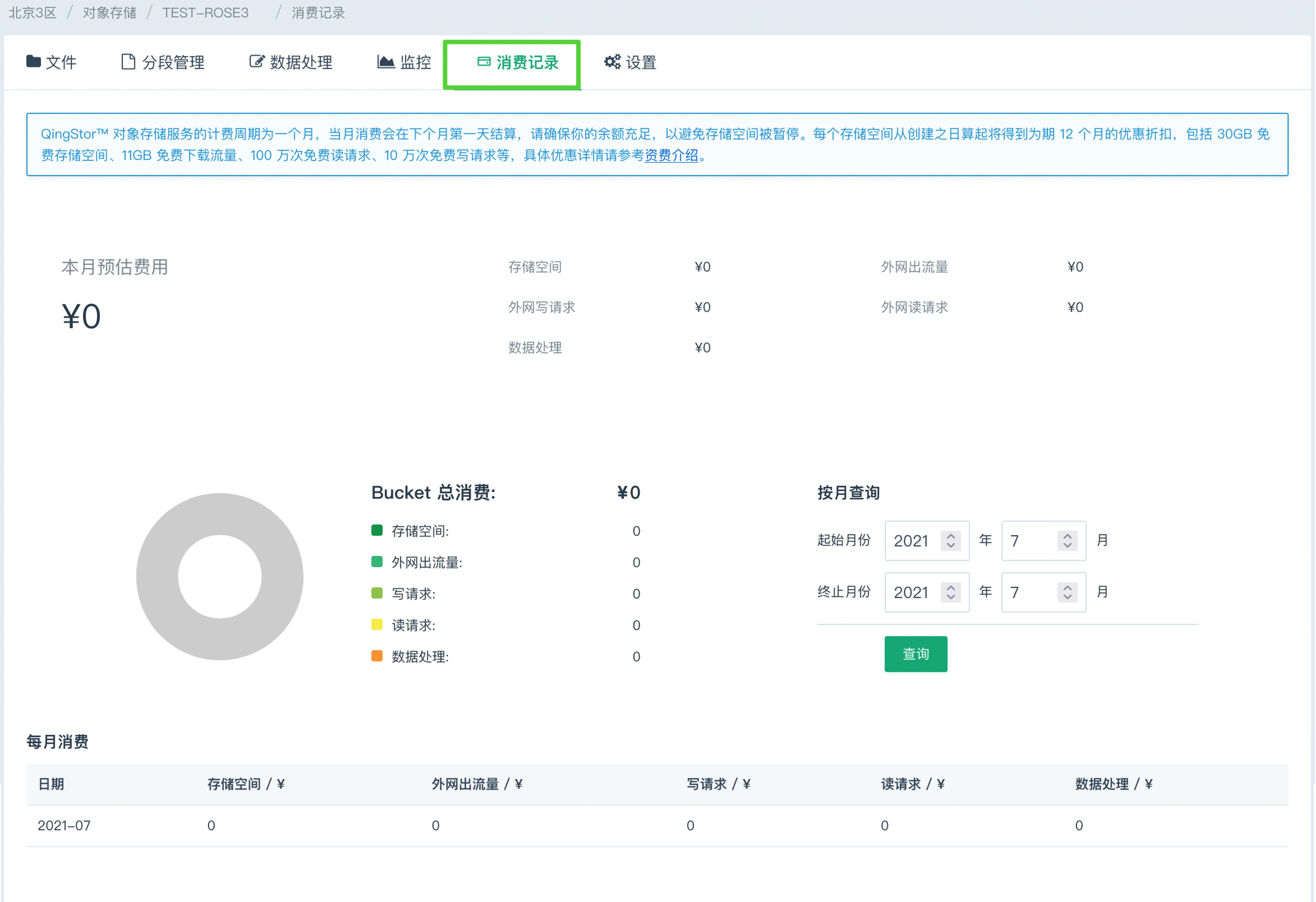Adjust the 起始月份 month stepper arrows
This screenshot has height=902, width=1316.
coord(1067,540)
